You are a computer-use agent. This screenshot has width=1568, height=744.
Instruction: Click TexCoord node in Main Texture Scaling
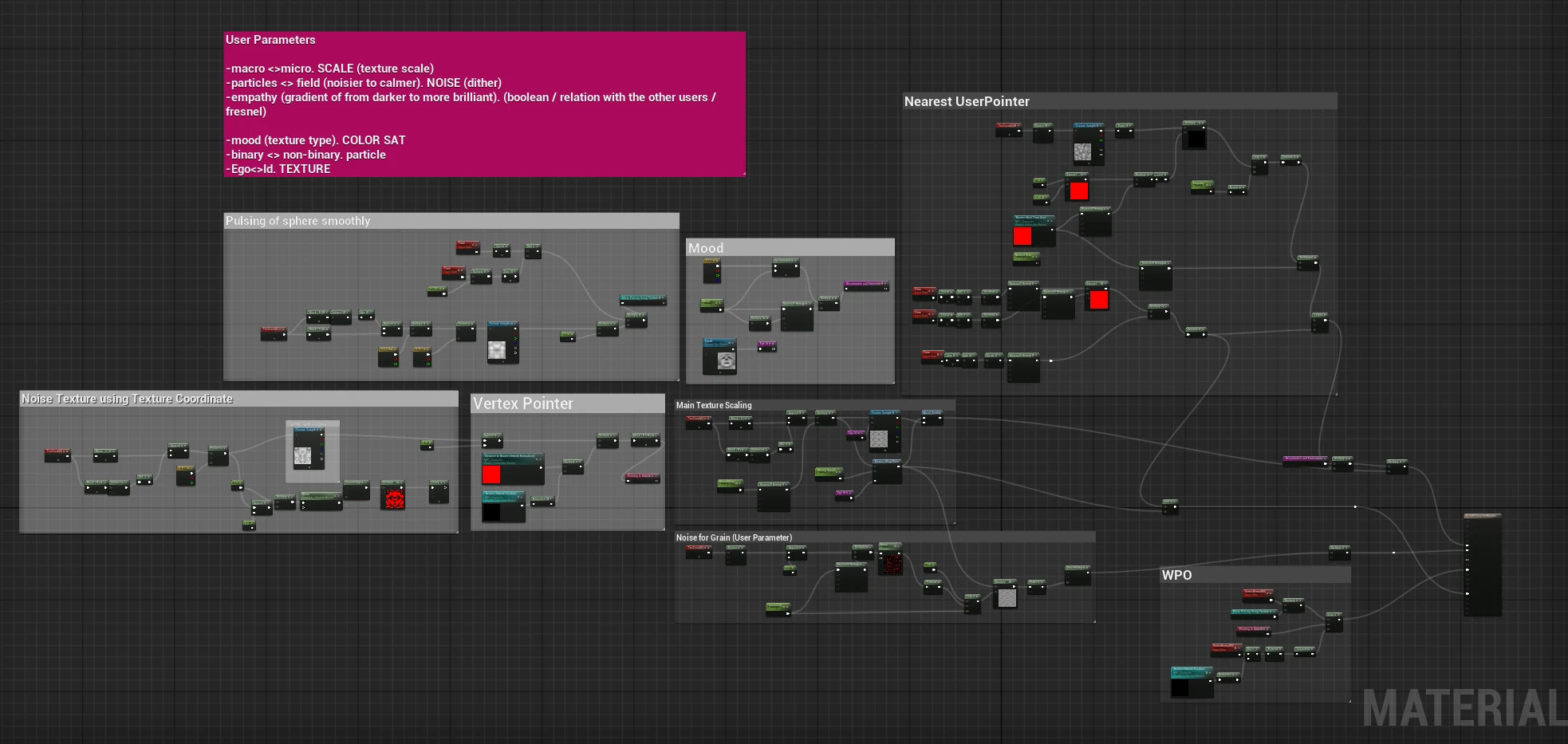[699, 423]
